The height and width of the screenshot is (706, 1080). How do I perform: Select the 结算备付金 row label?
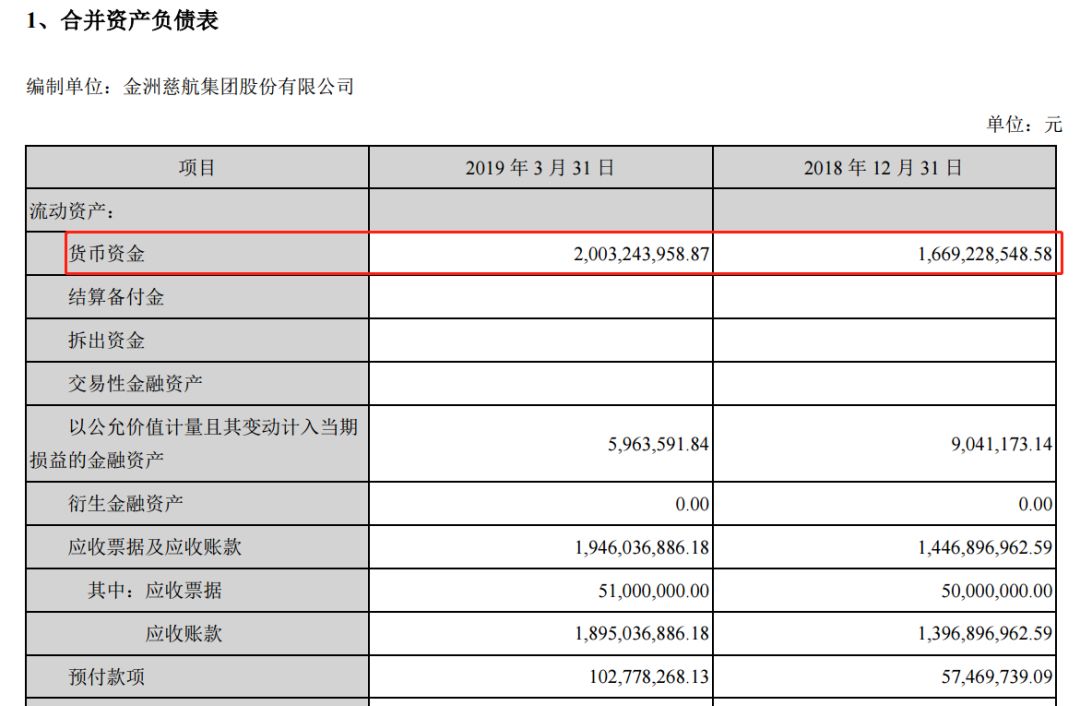coord(116,298)
